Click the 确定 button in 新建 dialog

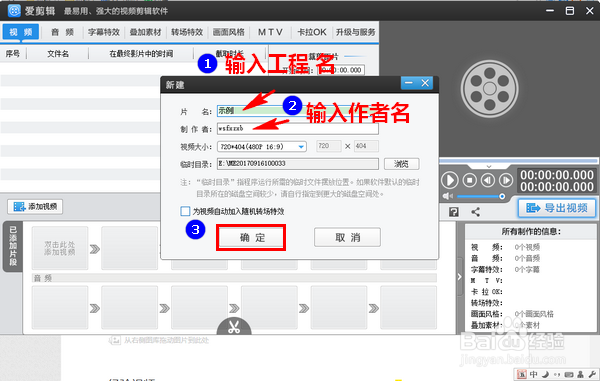(x=252, y=238)
